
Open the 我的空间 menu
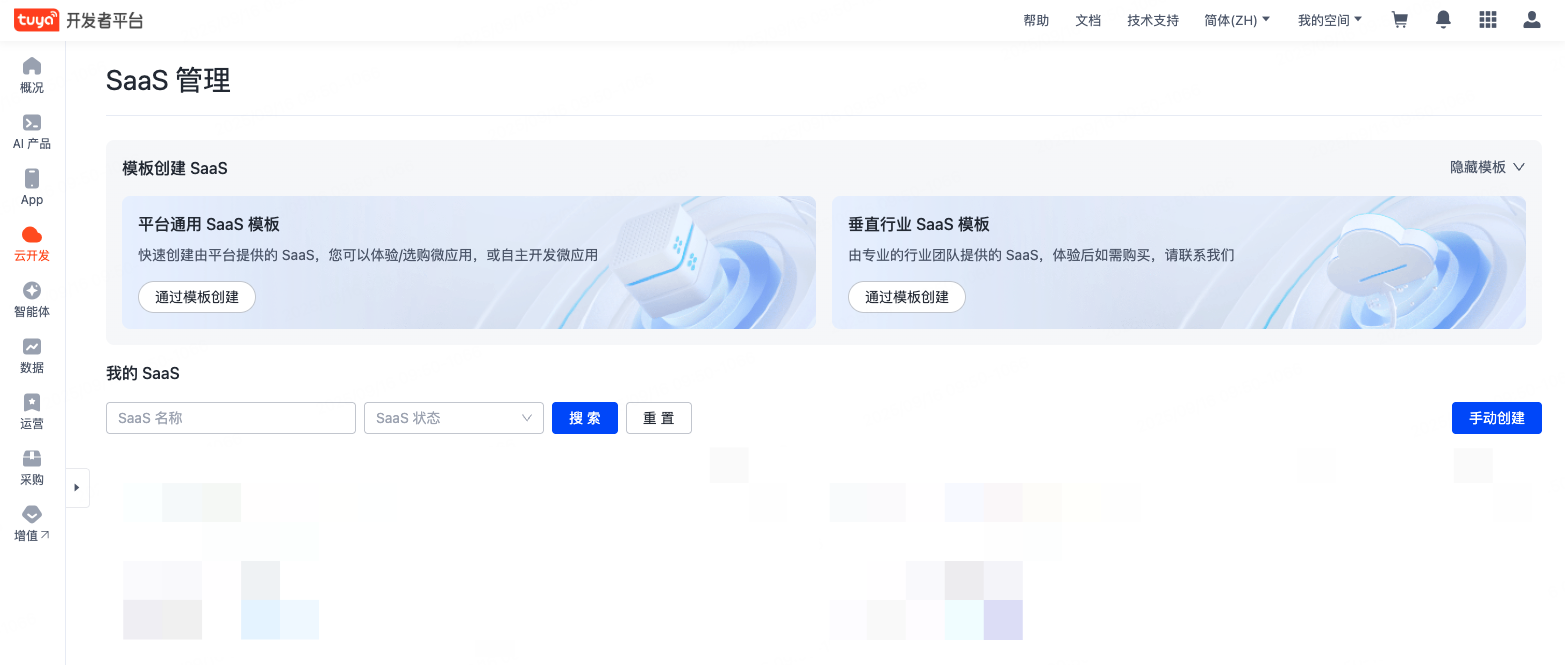(x=1329, y=20)
